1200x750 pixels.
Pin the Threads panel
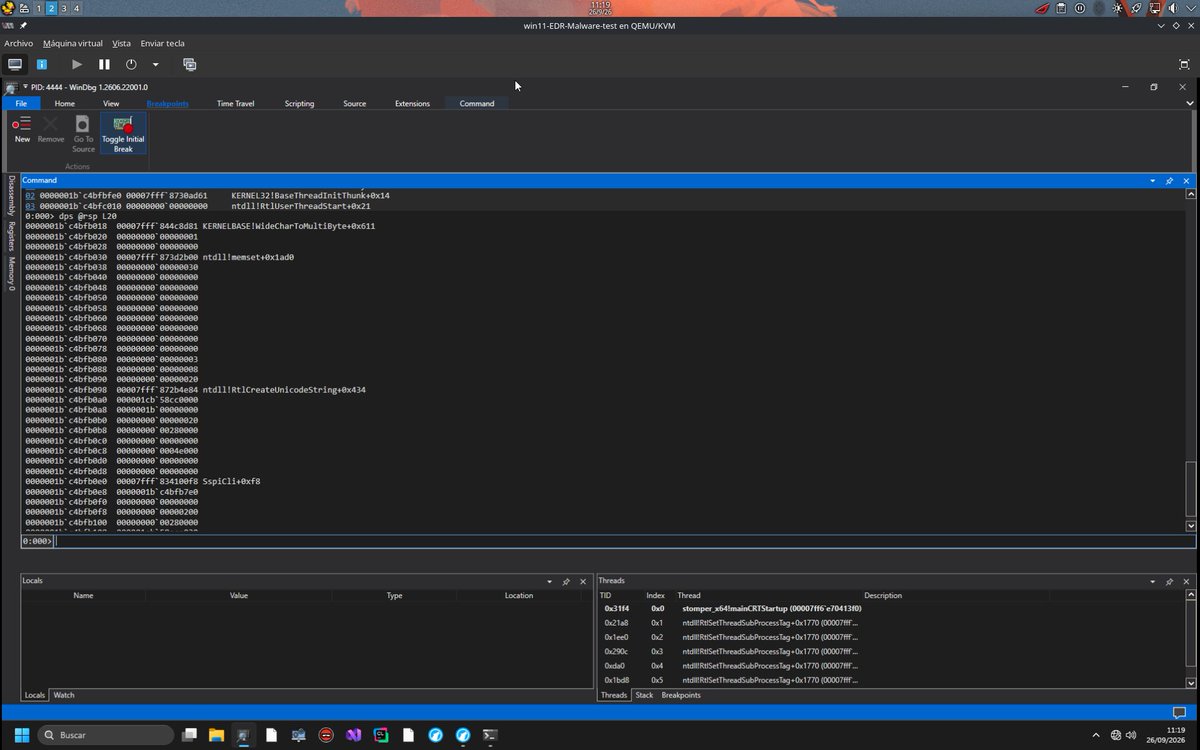1167,581
